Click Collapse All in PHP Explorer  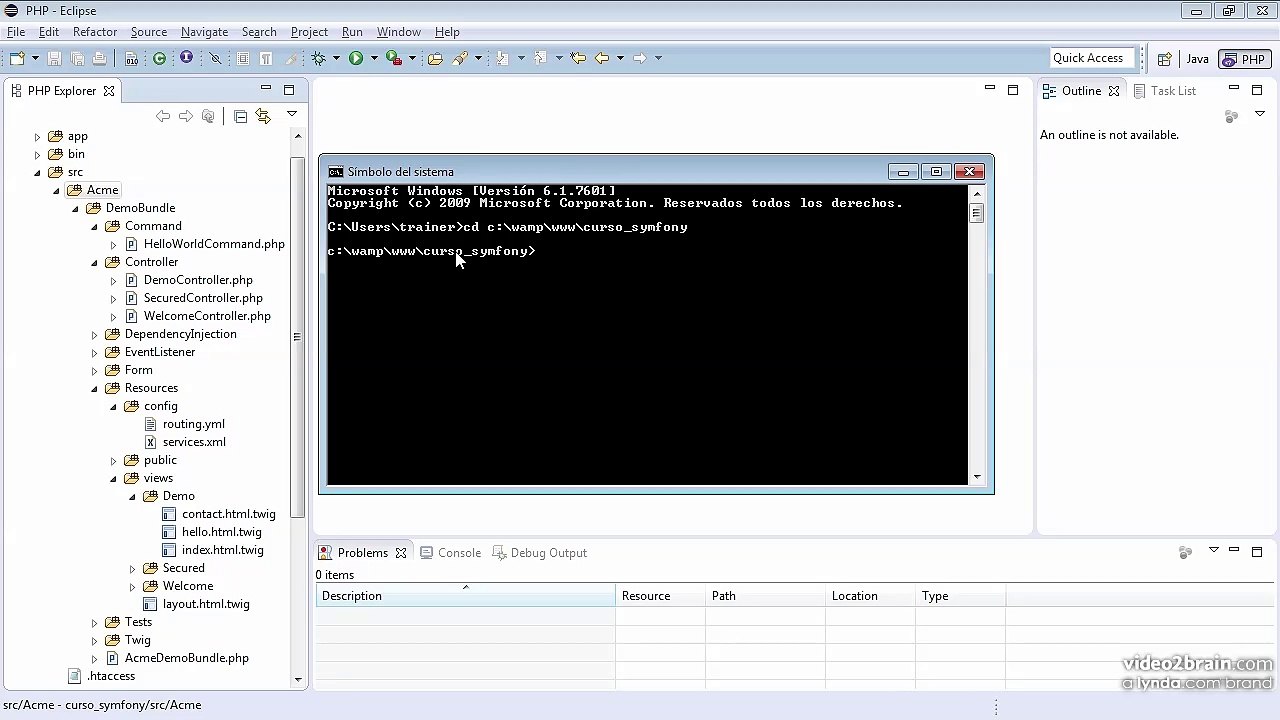[x=240, y=117]
